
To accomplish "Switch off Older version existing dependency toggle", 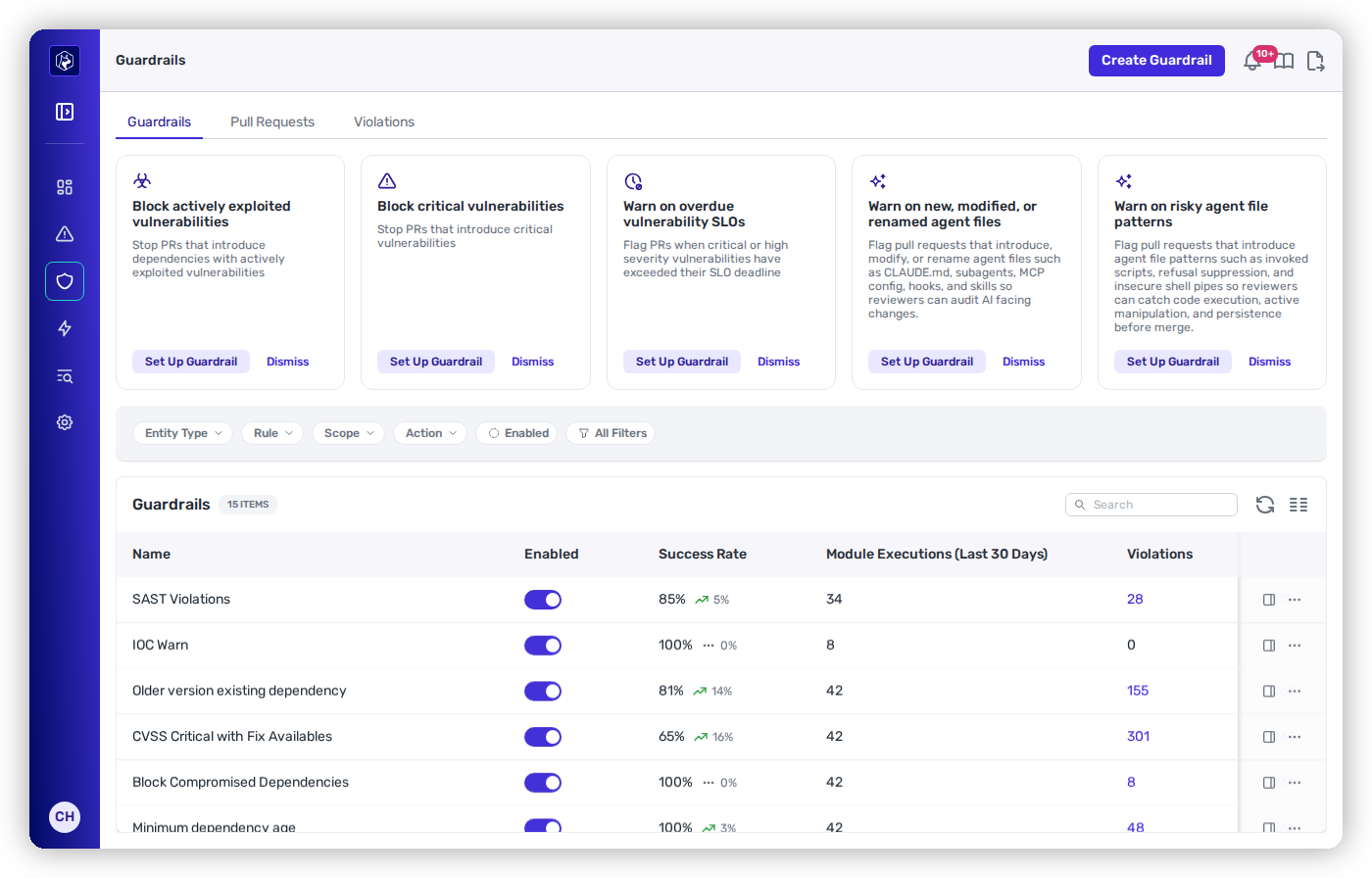I will coord(543,691).
